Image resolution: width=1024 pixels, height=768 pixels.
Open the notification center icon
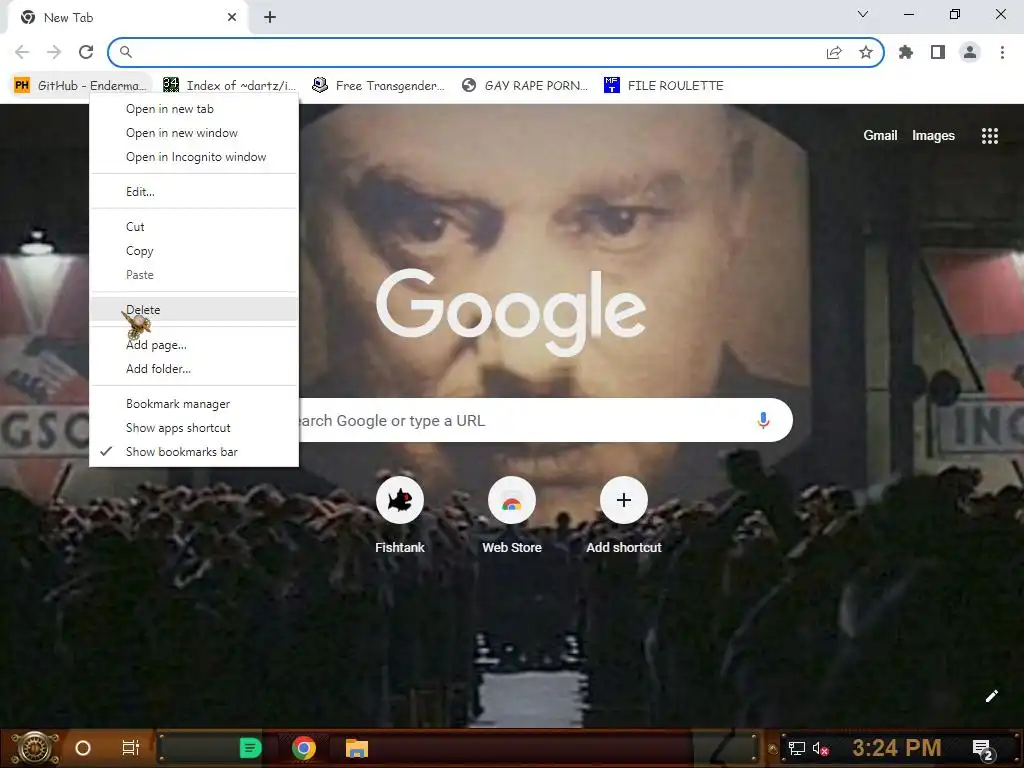pyautogui.click(x=983, y=748)
